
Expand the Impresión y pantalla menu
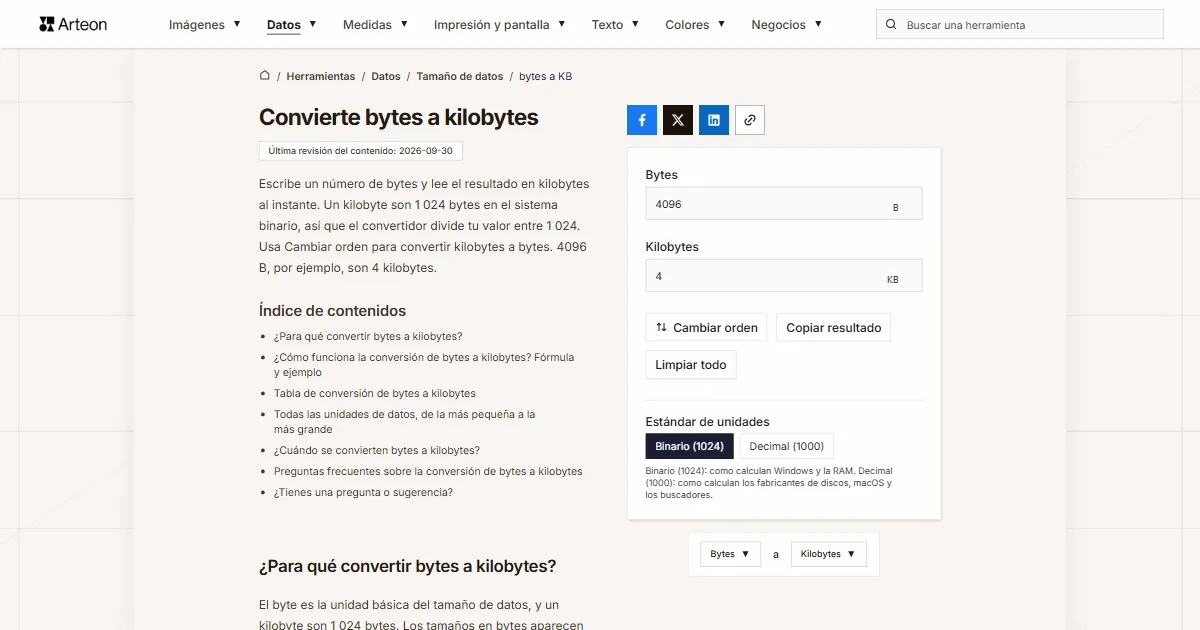pyautogui.click(x=500, y=25)
